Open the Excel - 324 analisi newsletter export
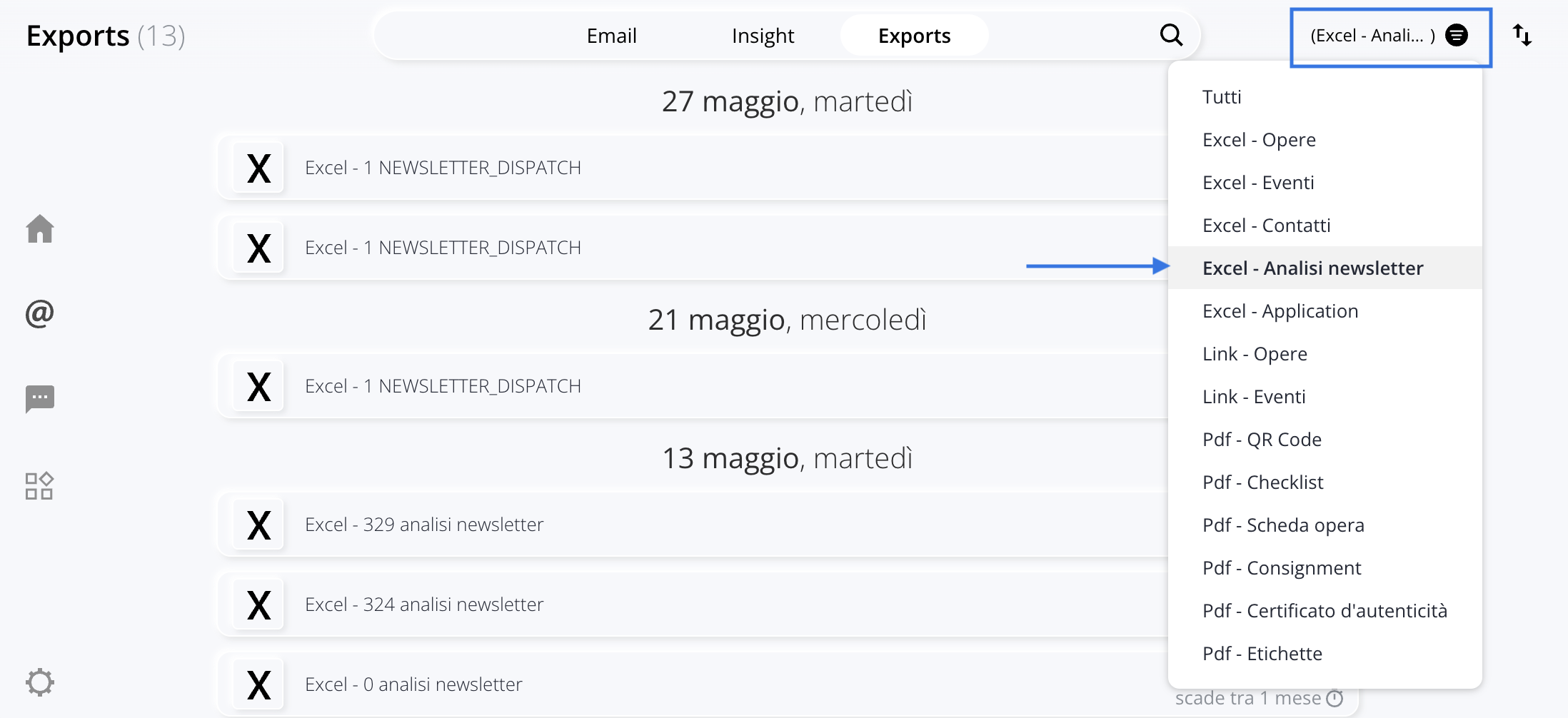1568x718 pixels. click(x=424, y=604)
